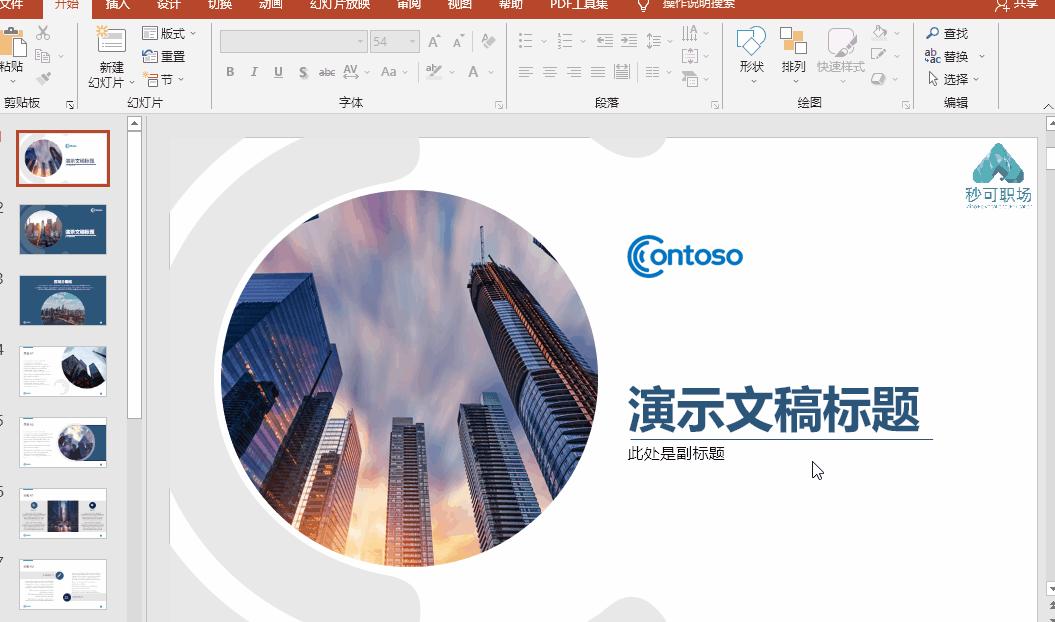Toggle bulleted list formatting
Screen dimensions: 1055x622
(x=525, y=41)
